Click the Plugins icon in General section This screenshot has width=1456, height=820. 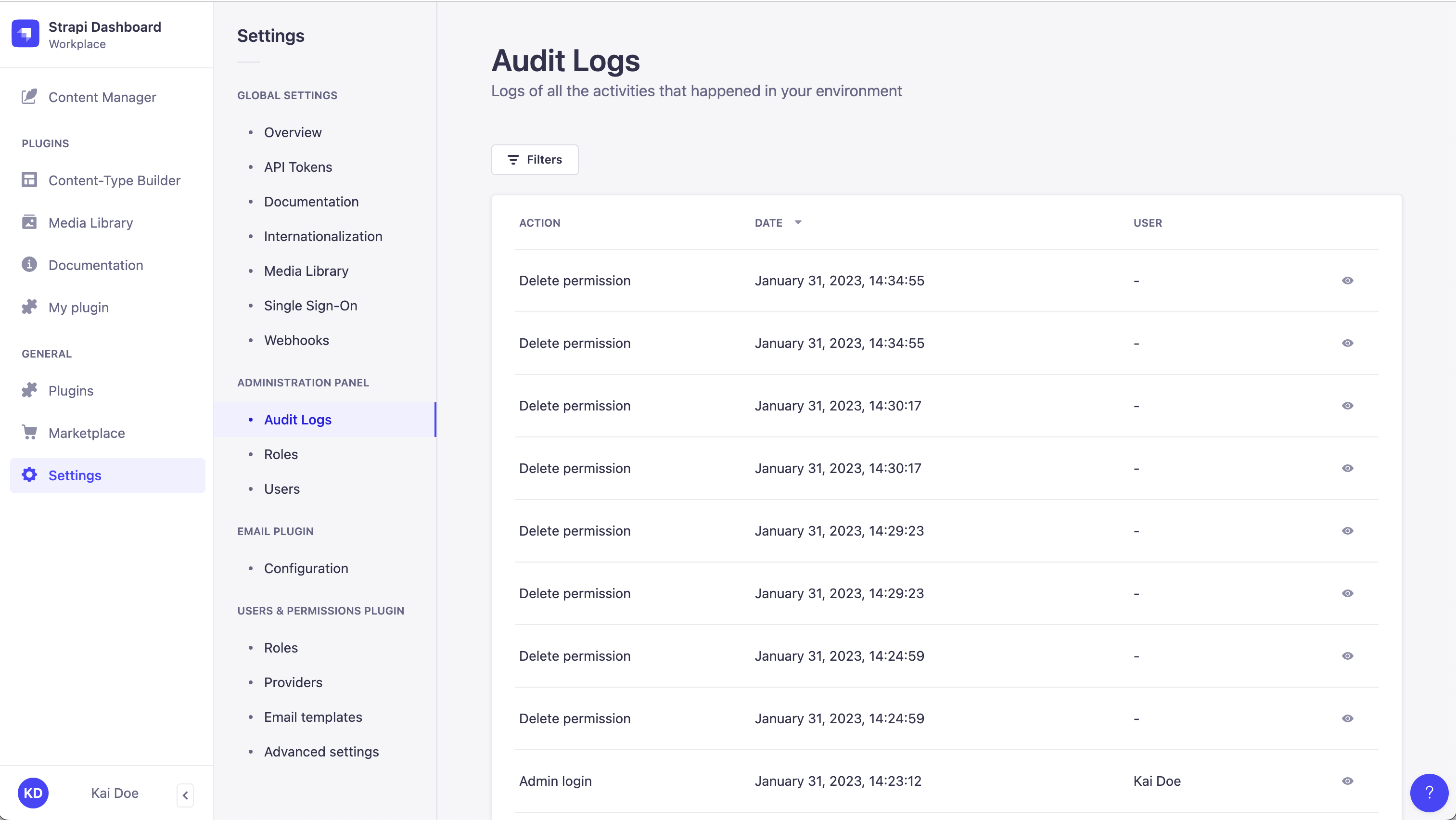click(x=30, y=390)
